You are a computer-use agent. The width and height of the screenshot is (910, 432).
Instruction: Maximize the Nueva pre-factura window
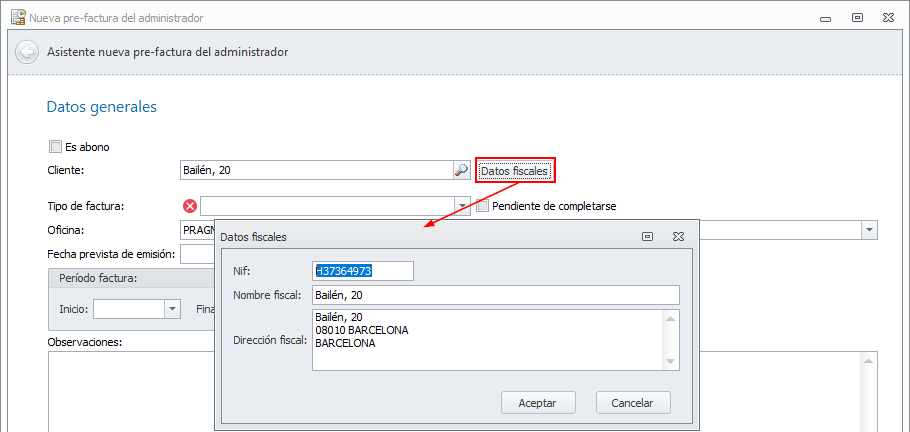857,17
